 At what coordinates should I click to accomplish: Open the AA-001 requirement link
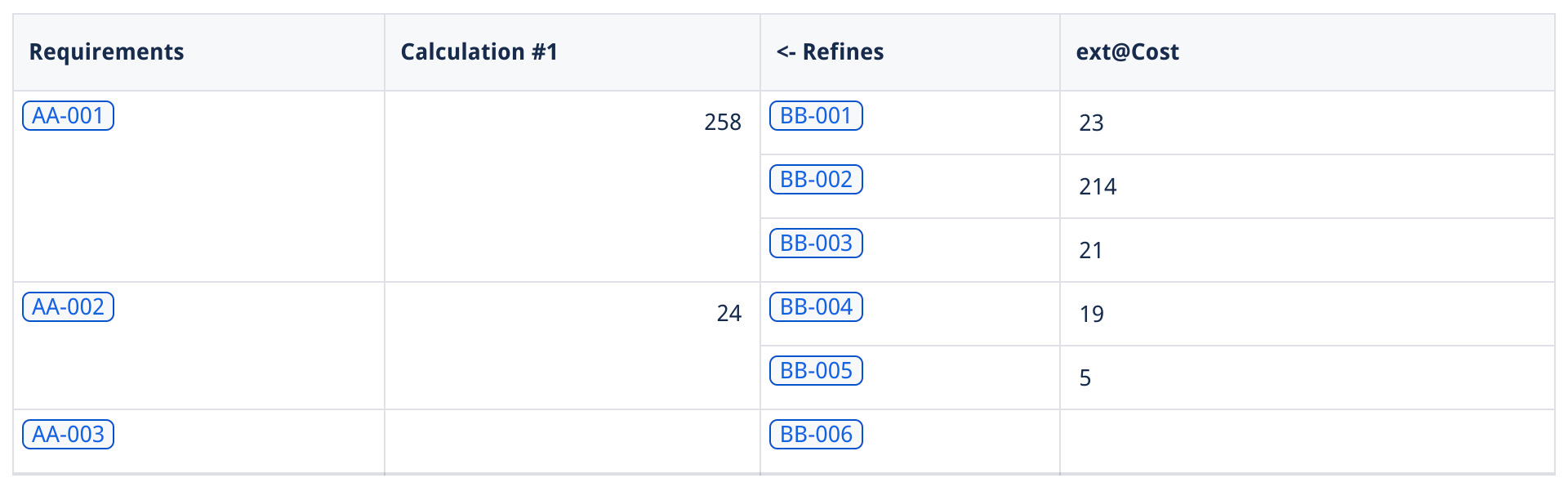[x=68, y=116]
